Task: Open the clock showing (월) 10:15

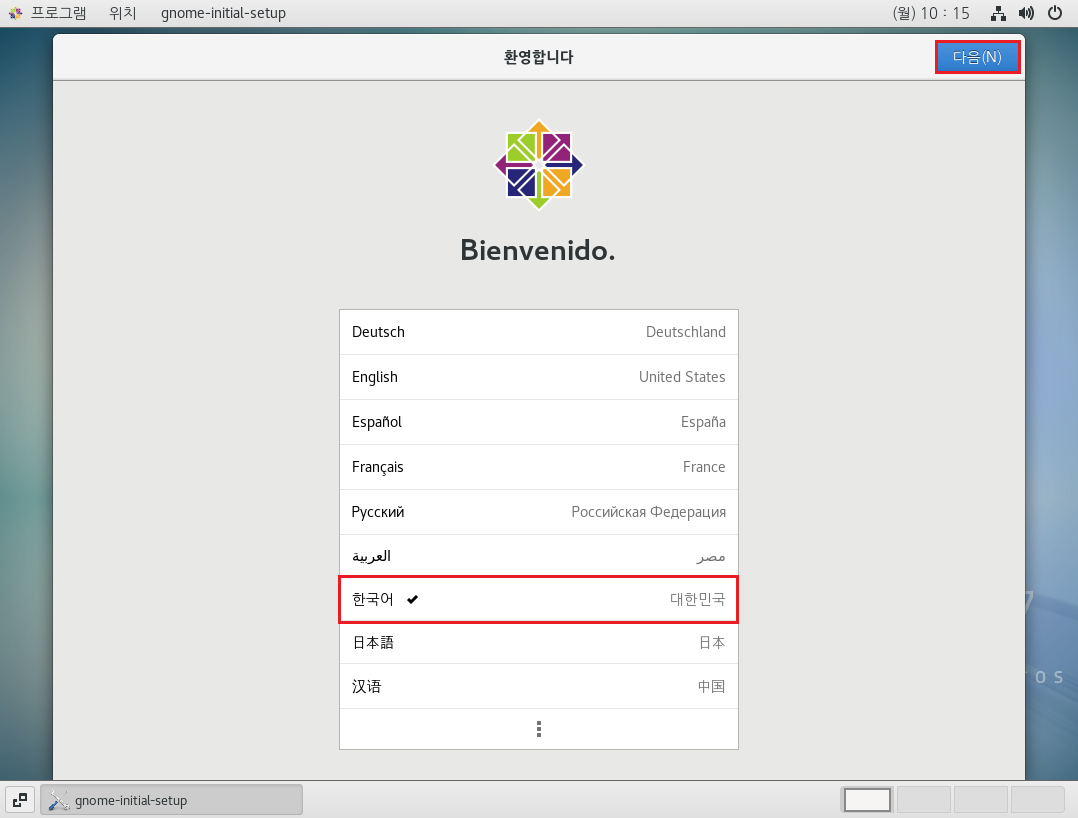Action: coord(931,13)
